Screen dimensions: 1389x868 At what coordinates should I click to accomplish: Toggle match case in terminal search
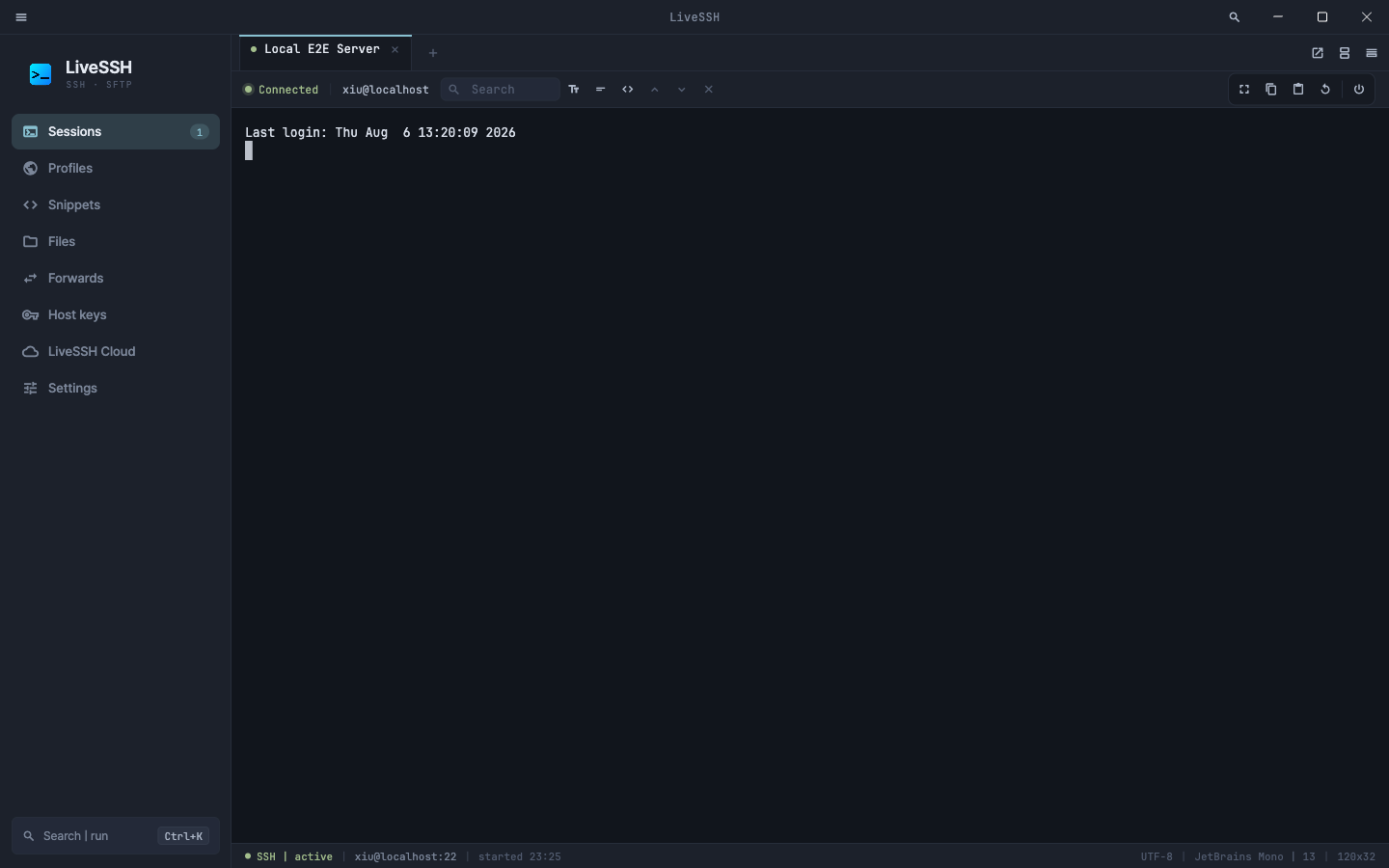pos(574,90)
